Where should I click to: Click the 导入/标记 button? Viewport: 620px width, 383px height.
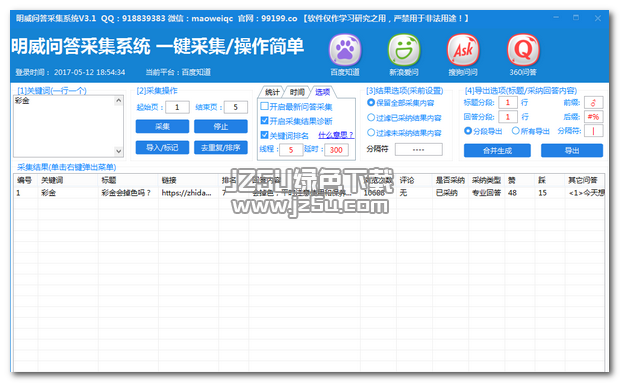click(162, 147)
